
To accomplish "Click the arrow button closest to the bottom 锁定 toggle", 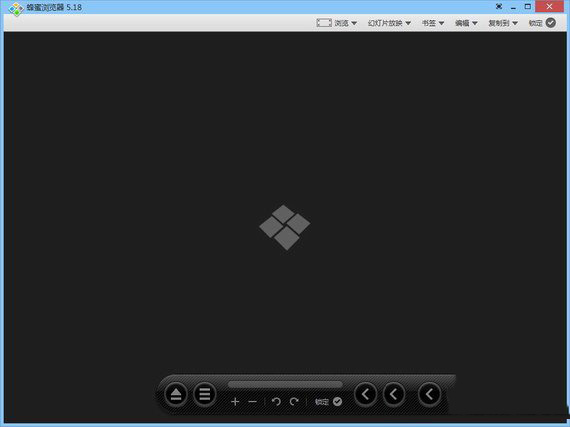I will click(x=366, y=394).
